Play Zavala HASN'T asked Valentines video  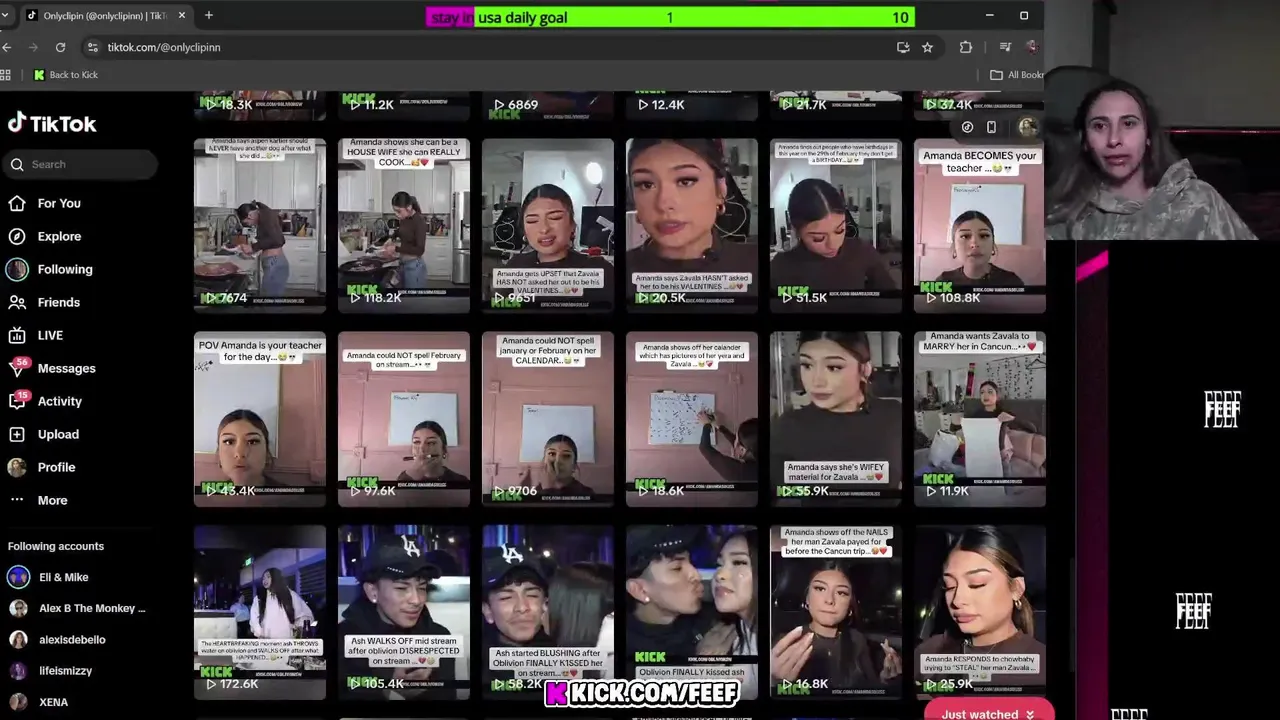pyautogui.click(x=692, y=226)
